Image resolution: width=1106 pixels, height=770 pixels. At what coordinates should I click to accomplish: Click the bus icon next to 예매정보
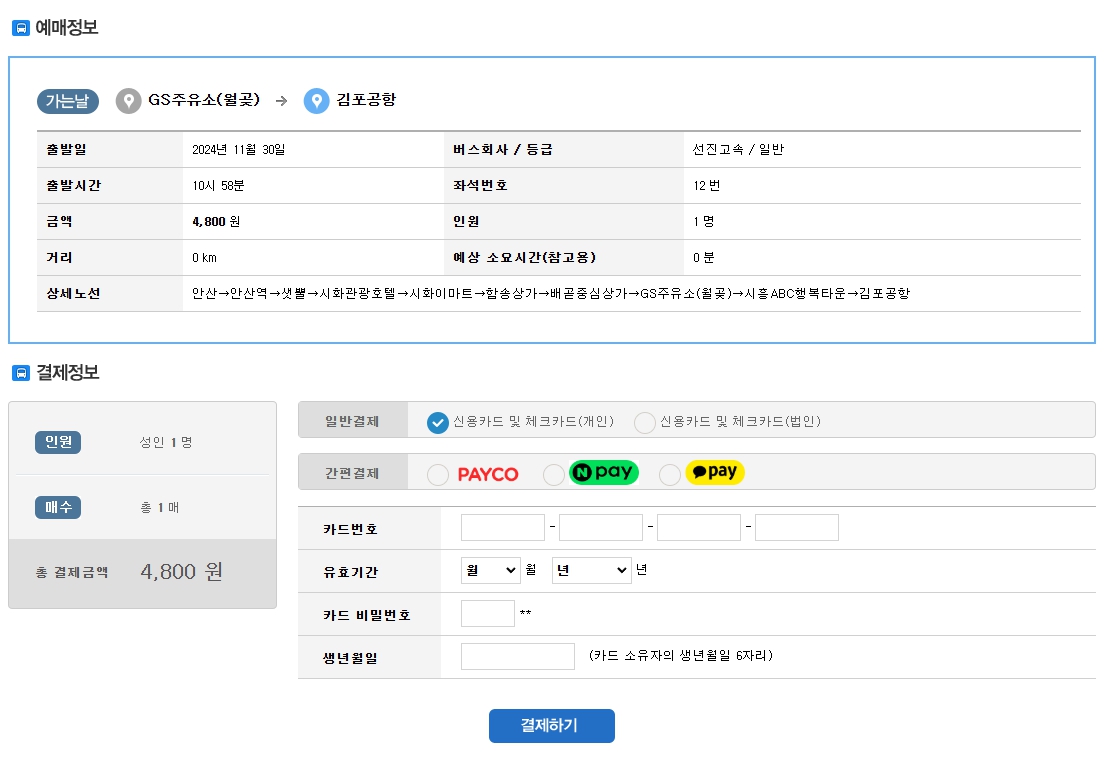point(20,28)
